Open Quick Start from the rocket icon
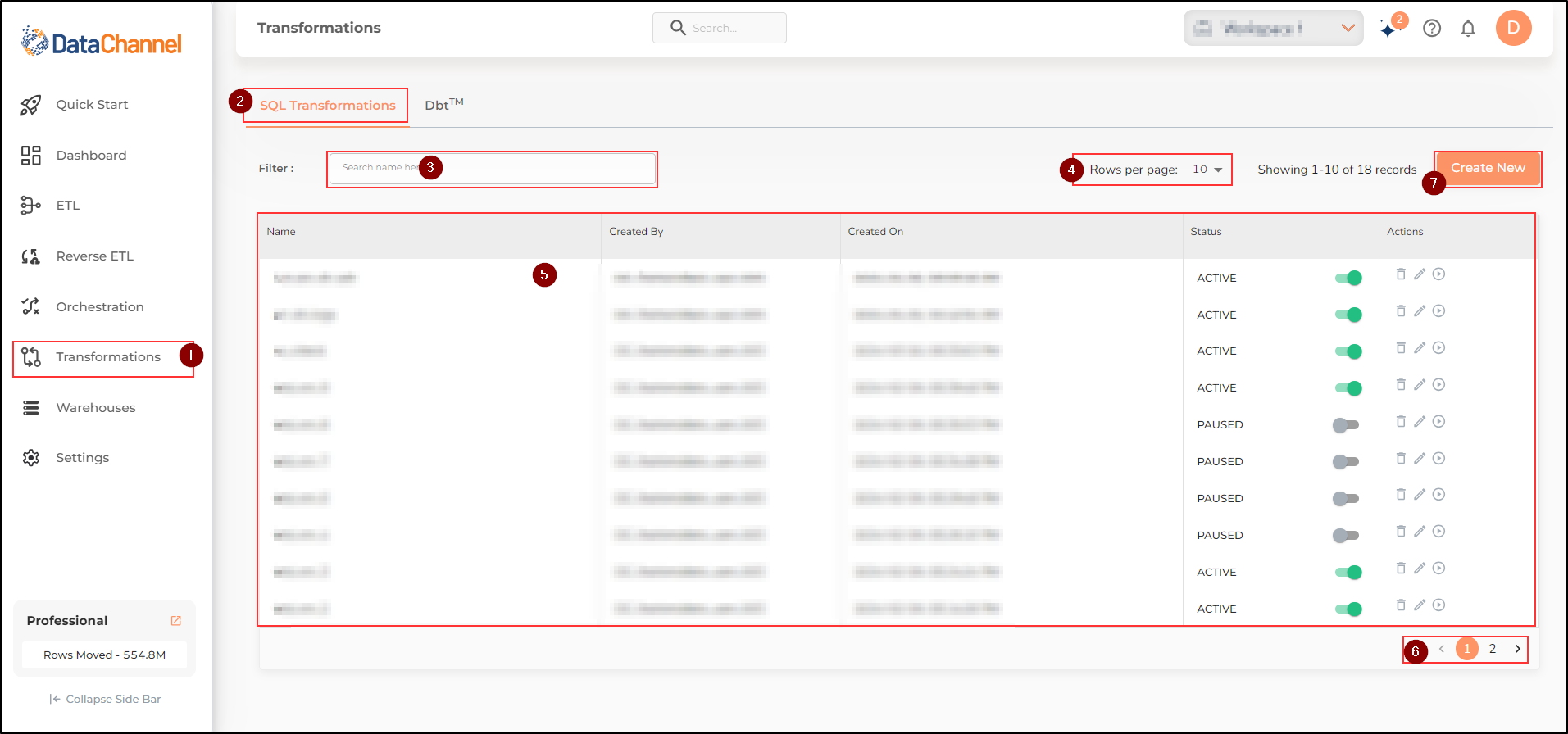This screenshot has width=1568, height=734. pos(31,105)
